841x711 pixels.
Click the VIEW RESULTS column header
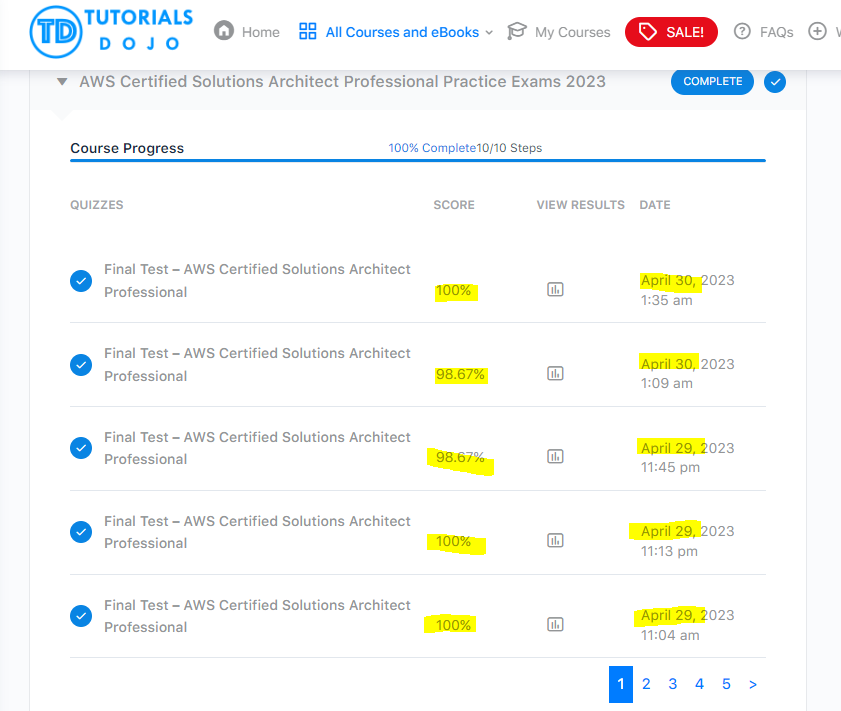point(580,205)
